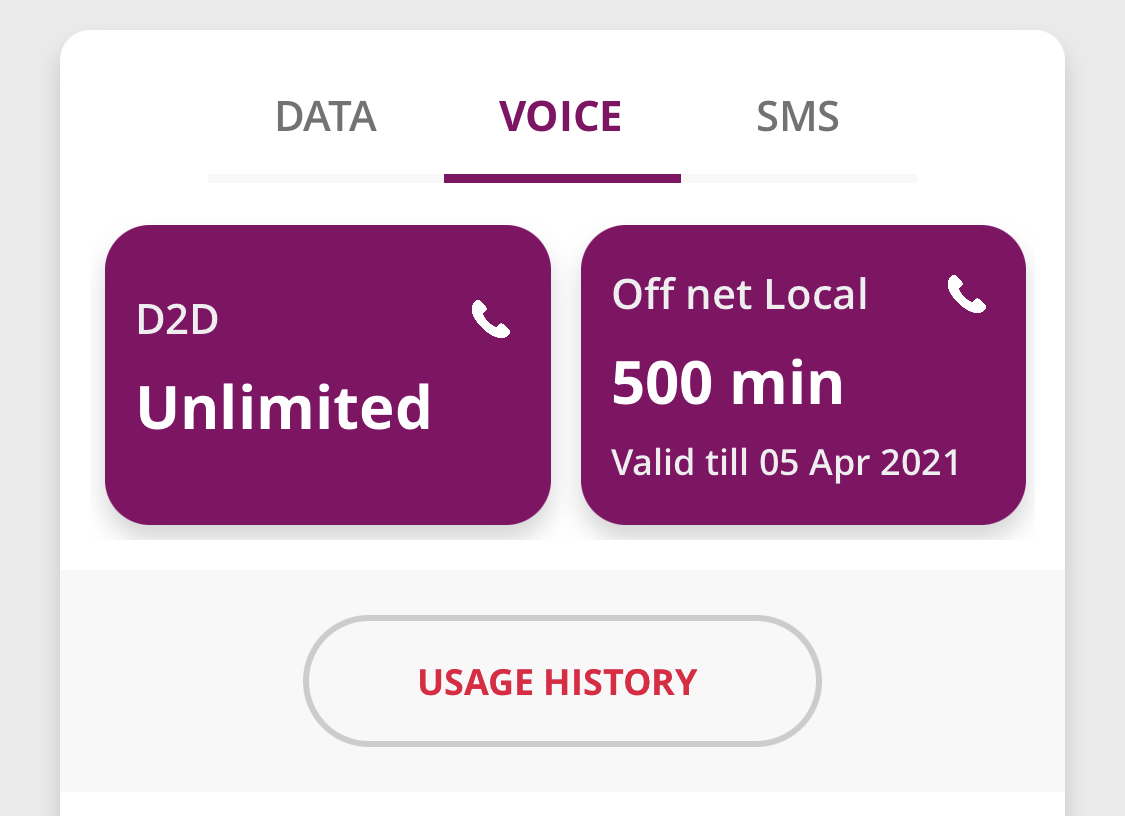This screenshot has width=1125, height=816.
Task: Click the grey indicator track under SMS
Action: (x=799, y=179)
